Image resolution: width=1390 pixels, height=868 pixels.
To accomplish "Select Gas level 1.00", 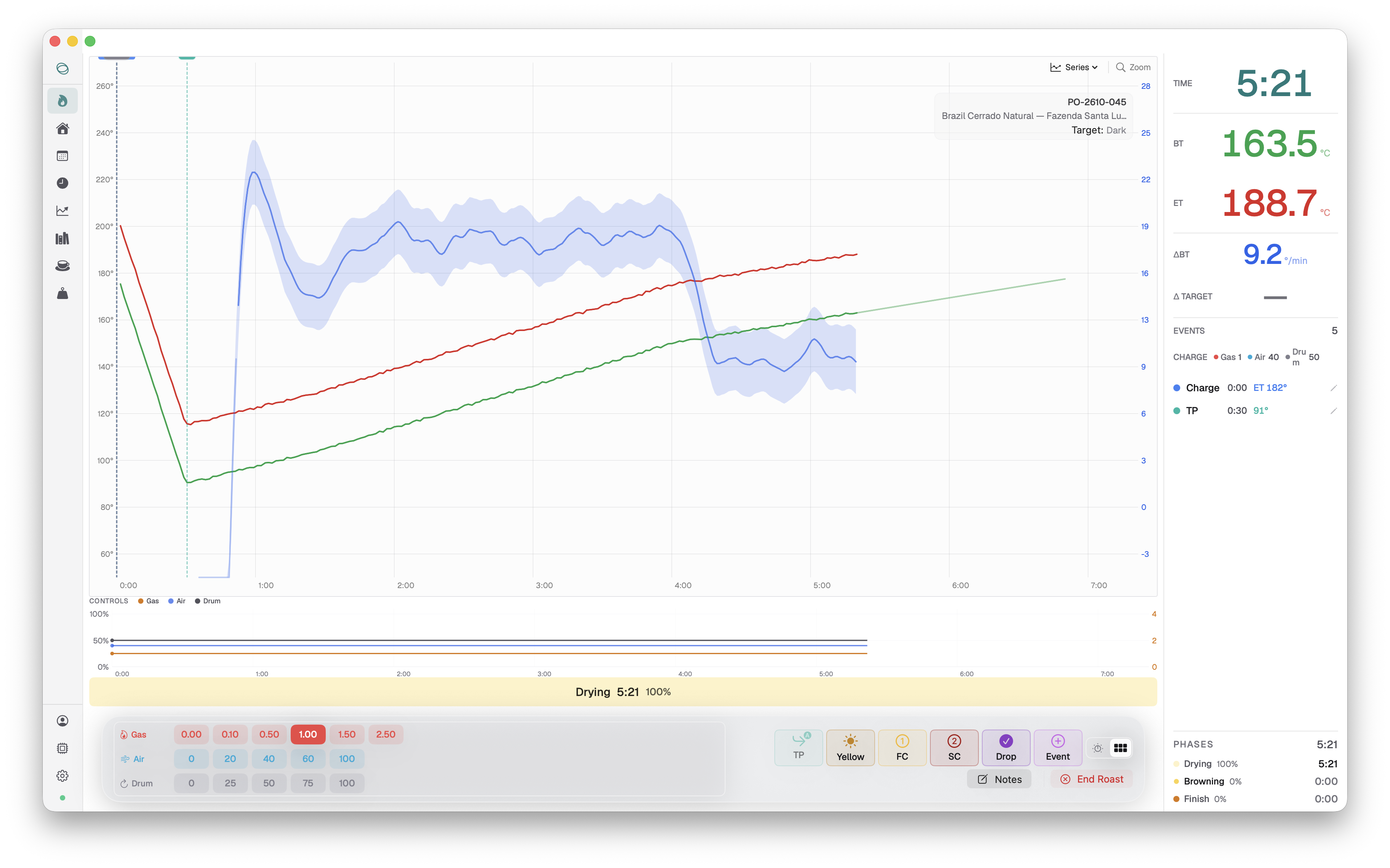I will (x=308, y=734).
